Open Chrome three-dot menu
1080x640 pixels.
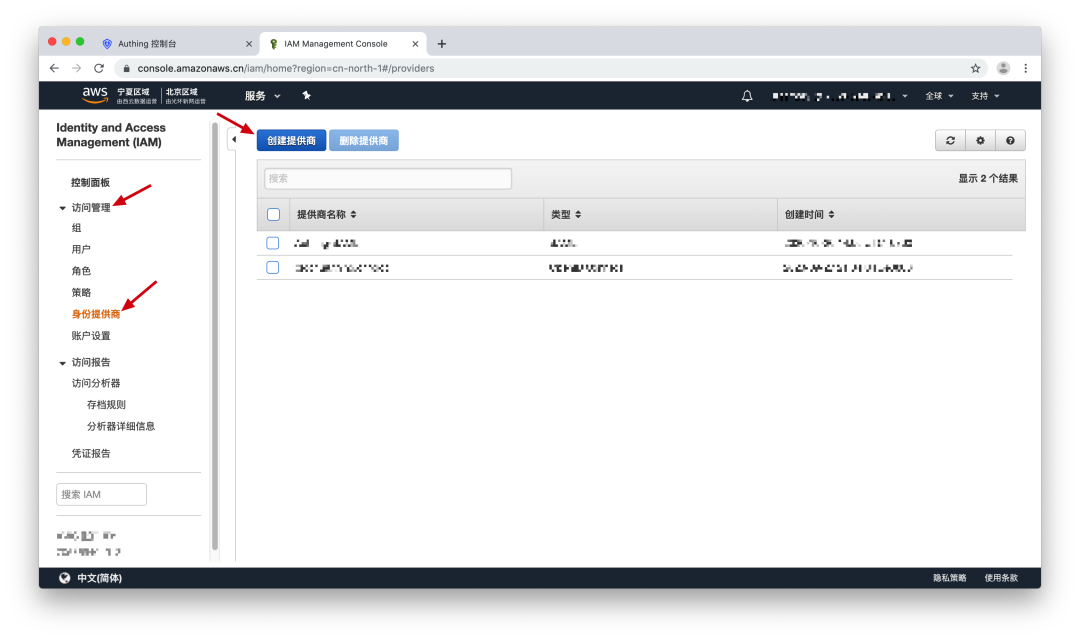(1026, 68)
